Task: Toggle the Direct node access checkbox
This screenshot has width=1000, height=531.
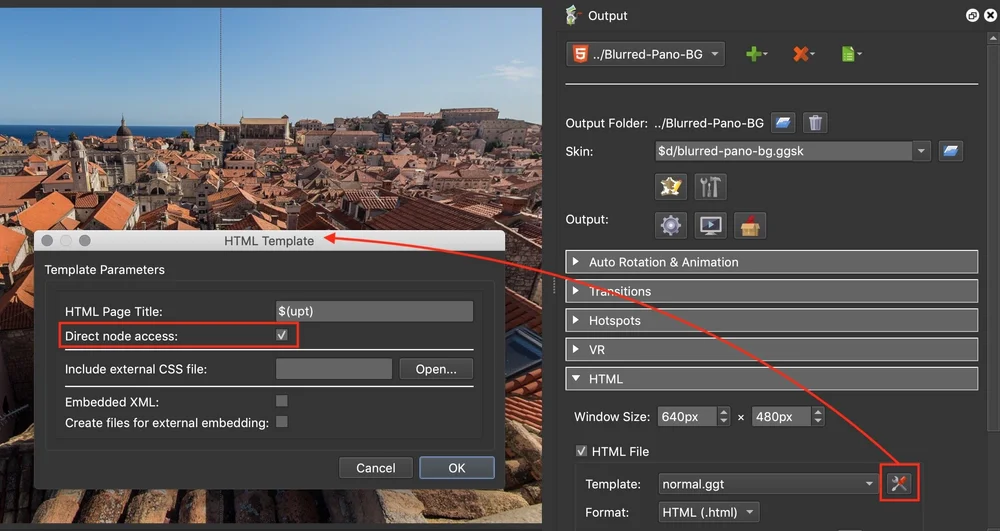Action: tap(281, 335)
